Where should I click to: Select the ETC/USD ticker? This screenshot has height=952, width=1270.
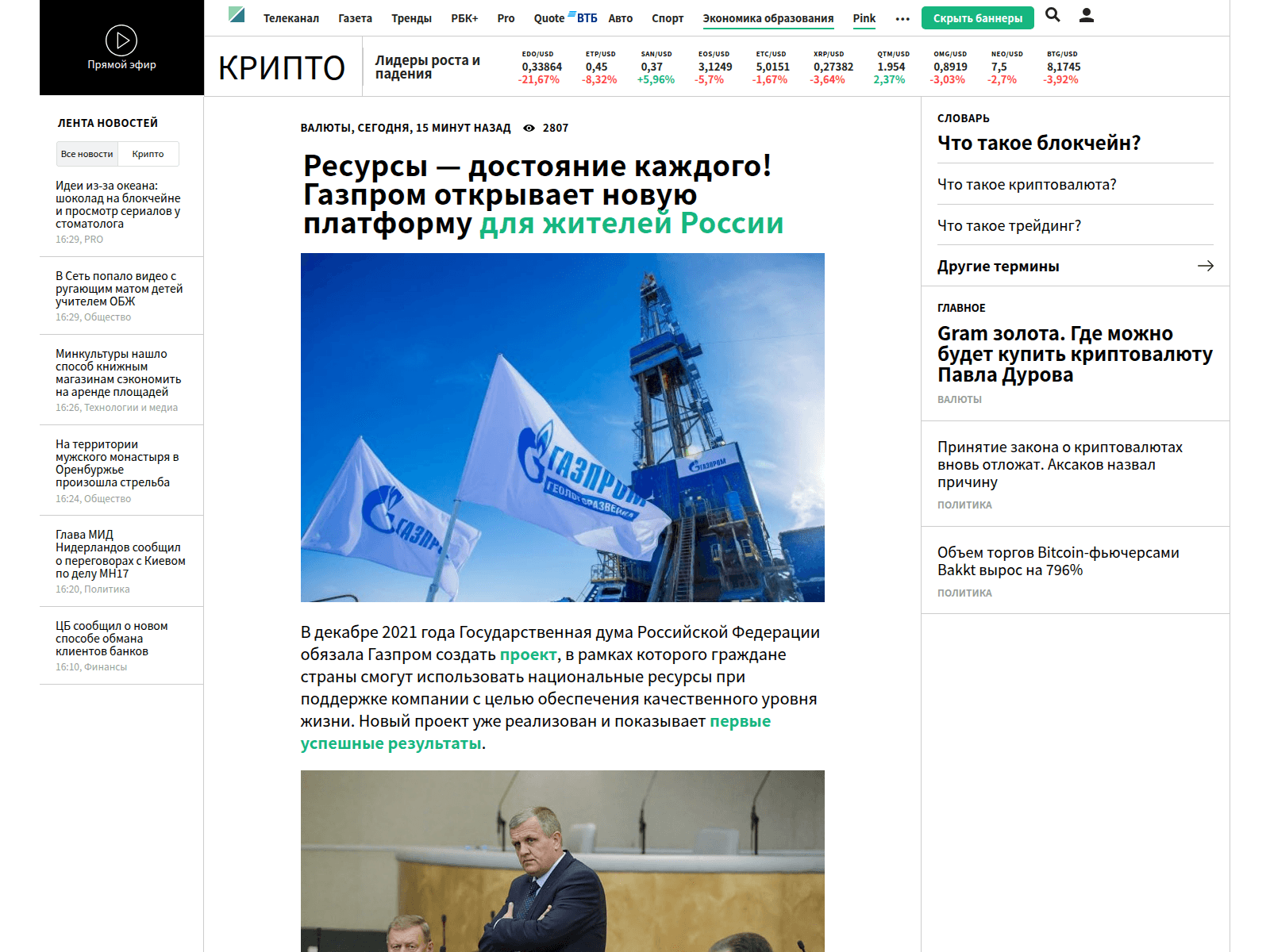click(x=771, y=67)
